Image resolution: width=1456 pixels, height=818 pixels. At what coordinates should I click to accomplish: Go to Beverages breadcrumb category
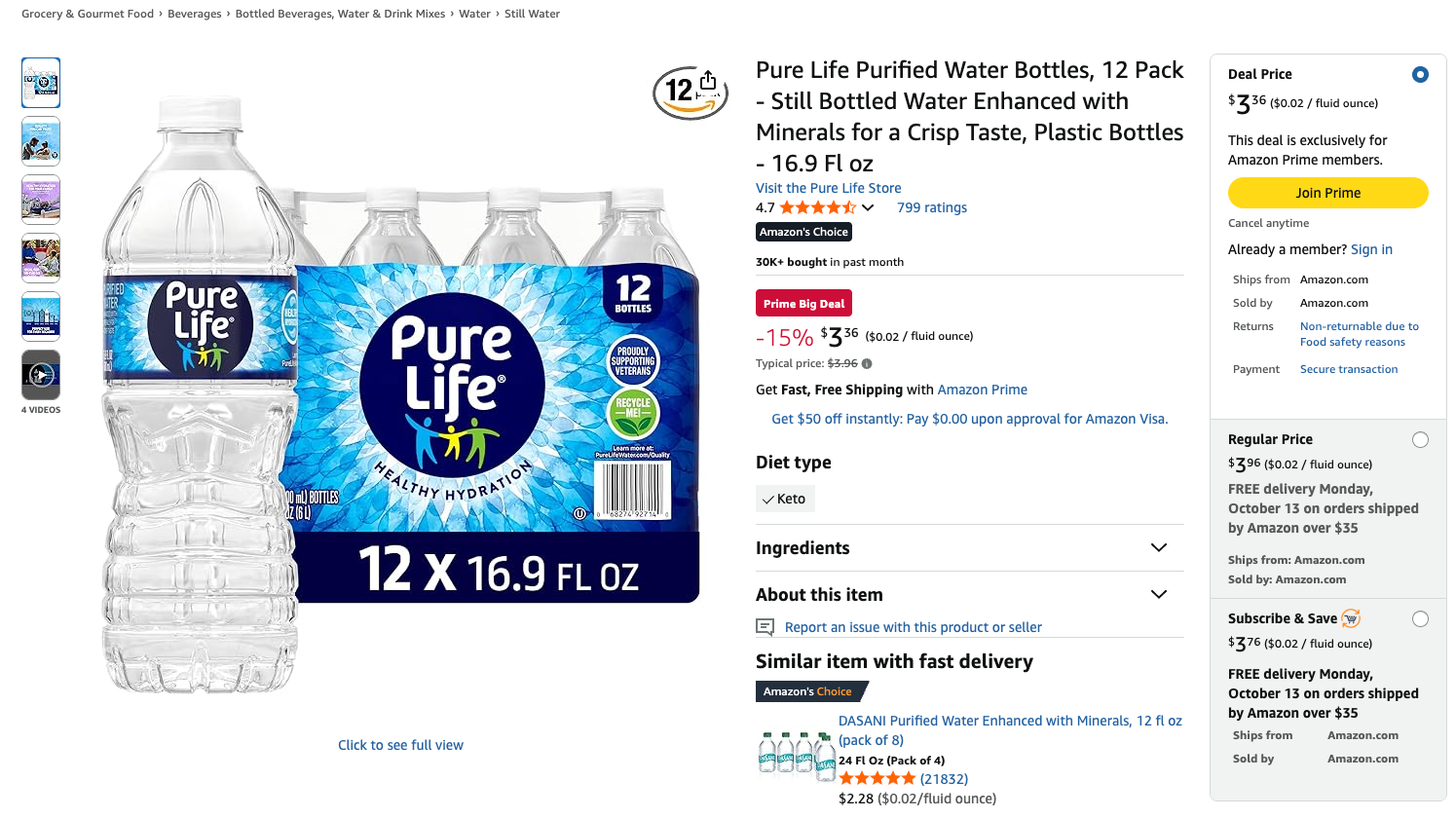(195, 14)
